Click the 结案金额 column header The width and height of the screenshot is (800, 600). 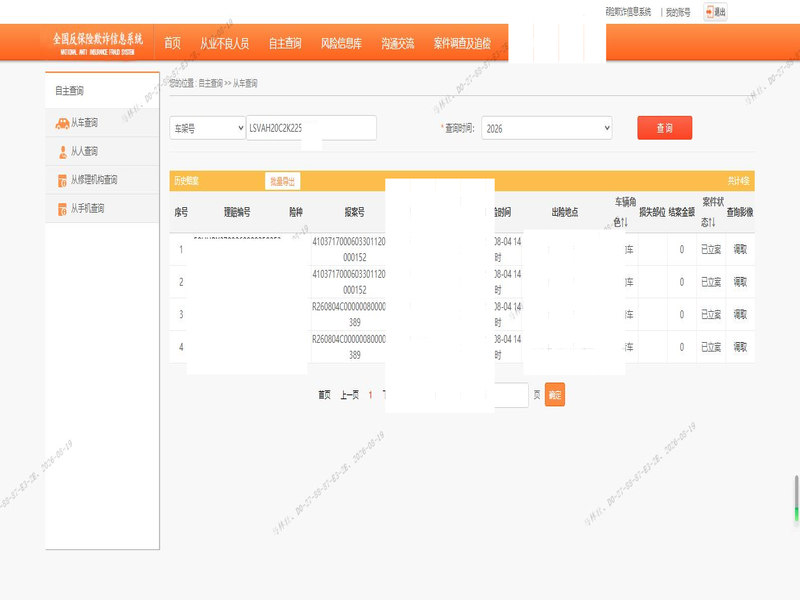(682, 212)
